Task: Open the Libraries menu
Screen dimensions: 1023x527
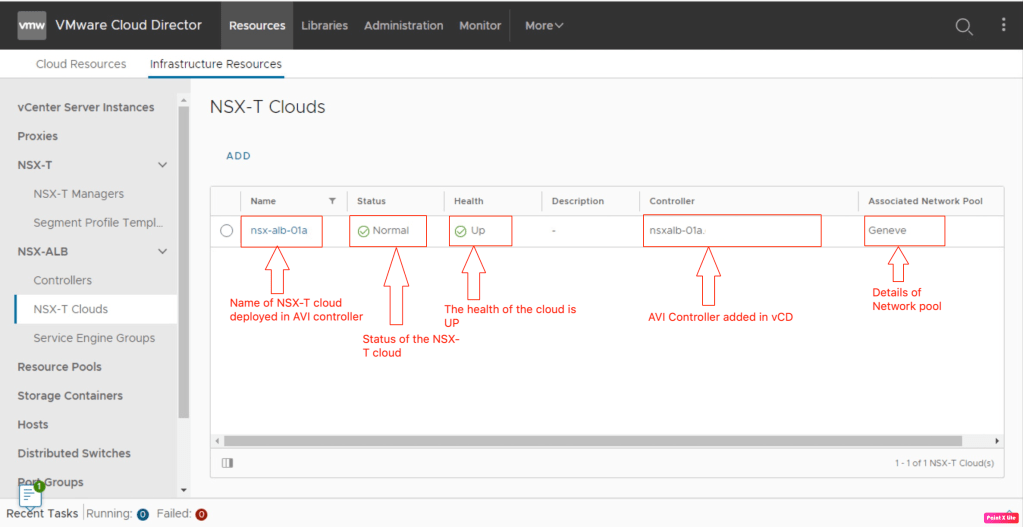Action: (324, 26)
